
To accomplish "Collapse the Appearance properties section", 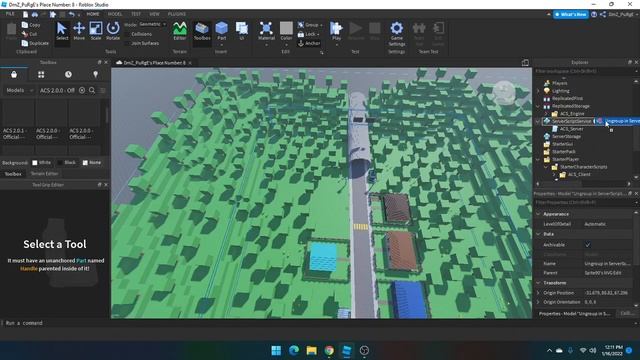I will (538, 214).
